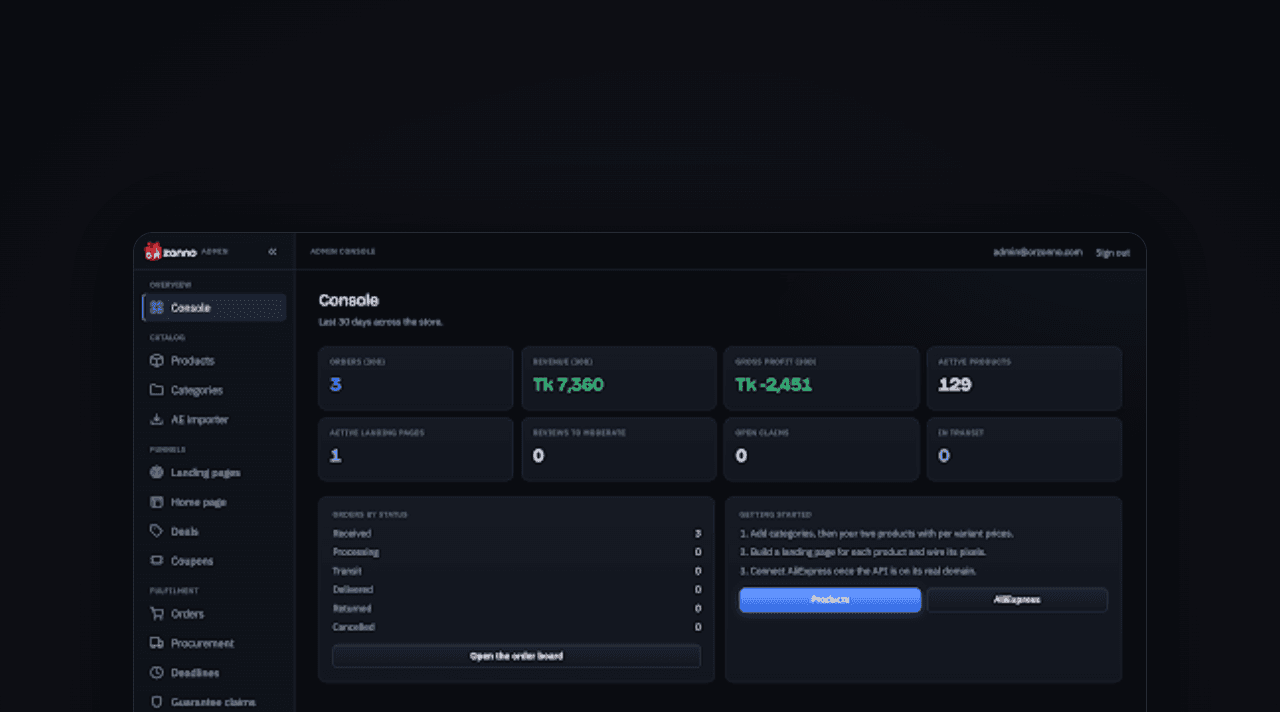Click the Transit status row
This screenshot has width=1280, height=712.
point(516,571)
